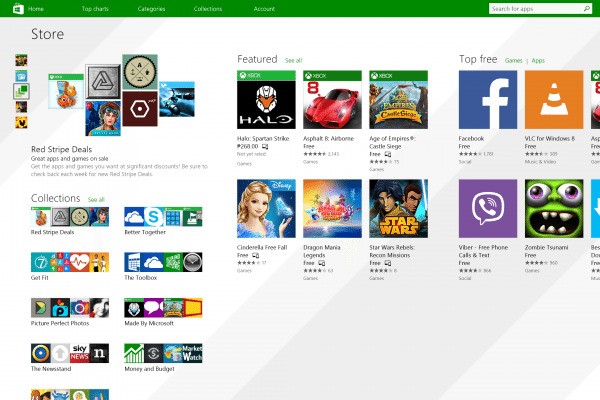Open the Get Fit collection
The width and height of the screenshot is (600, 400).
point(70,262)
